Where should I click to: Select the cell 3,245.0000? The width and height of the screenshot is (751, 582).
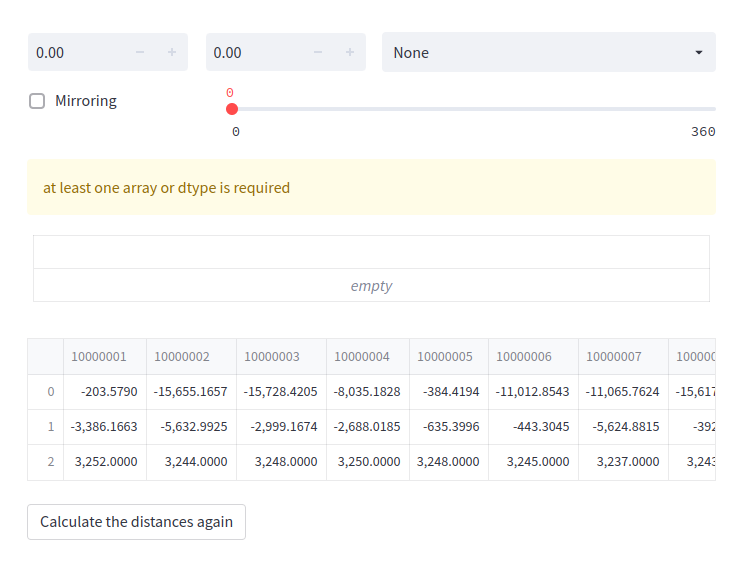click(534, 462)
